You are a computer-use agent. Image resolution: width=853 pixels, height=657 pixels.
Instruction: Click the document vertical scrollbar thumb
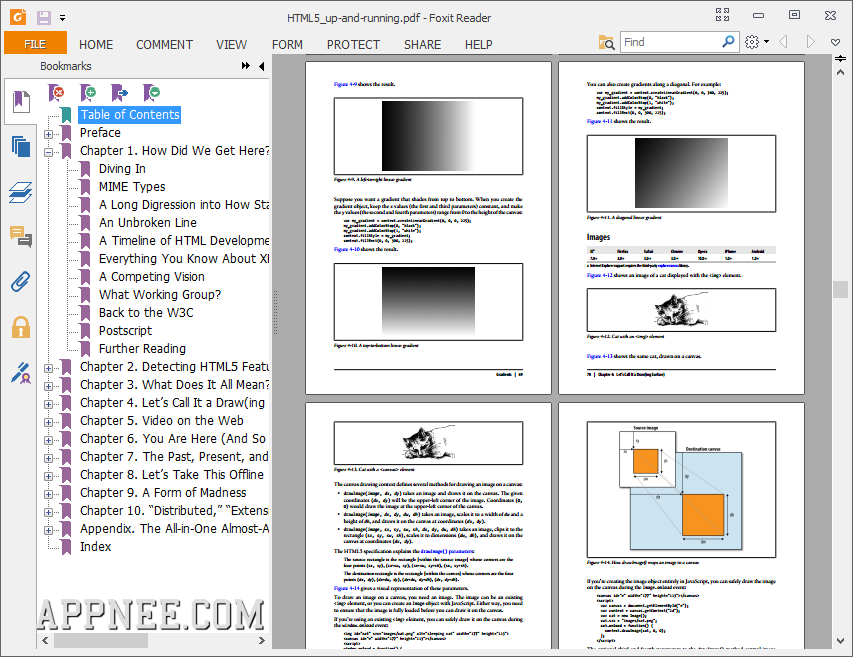pyautogui.click(x=840, y=289)
